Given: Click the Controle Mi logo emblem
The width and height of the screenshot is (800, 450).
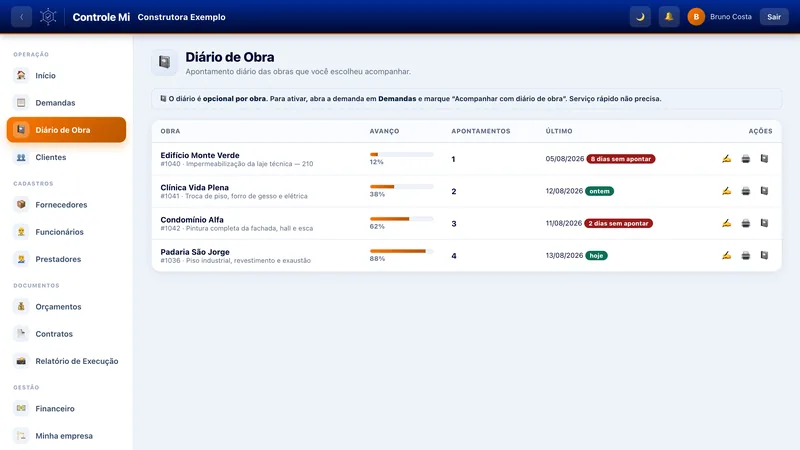Looking at the screenshot, I should click(x=48, y=17).
